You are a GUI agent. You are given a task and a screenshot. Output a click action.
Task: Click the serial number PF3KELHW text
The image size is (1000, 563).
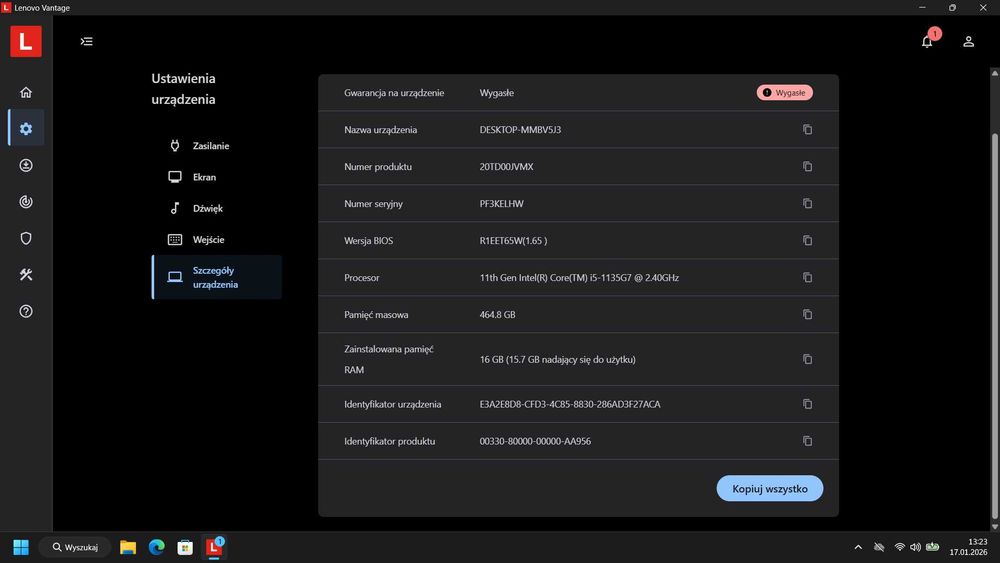point(501,203)
